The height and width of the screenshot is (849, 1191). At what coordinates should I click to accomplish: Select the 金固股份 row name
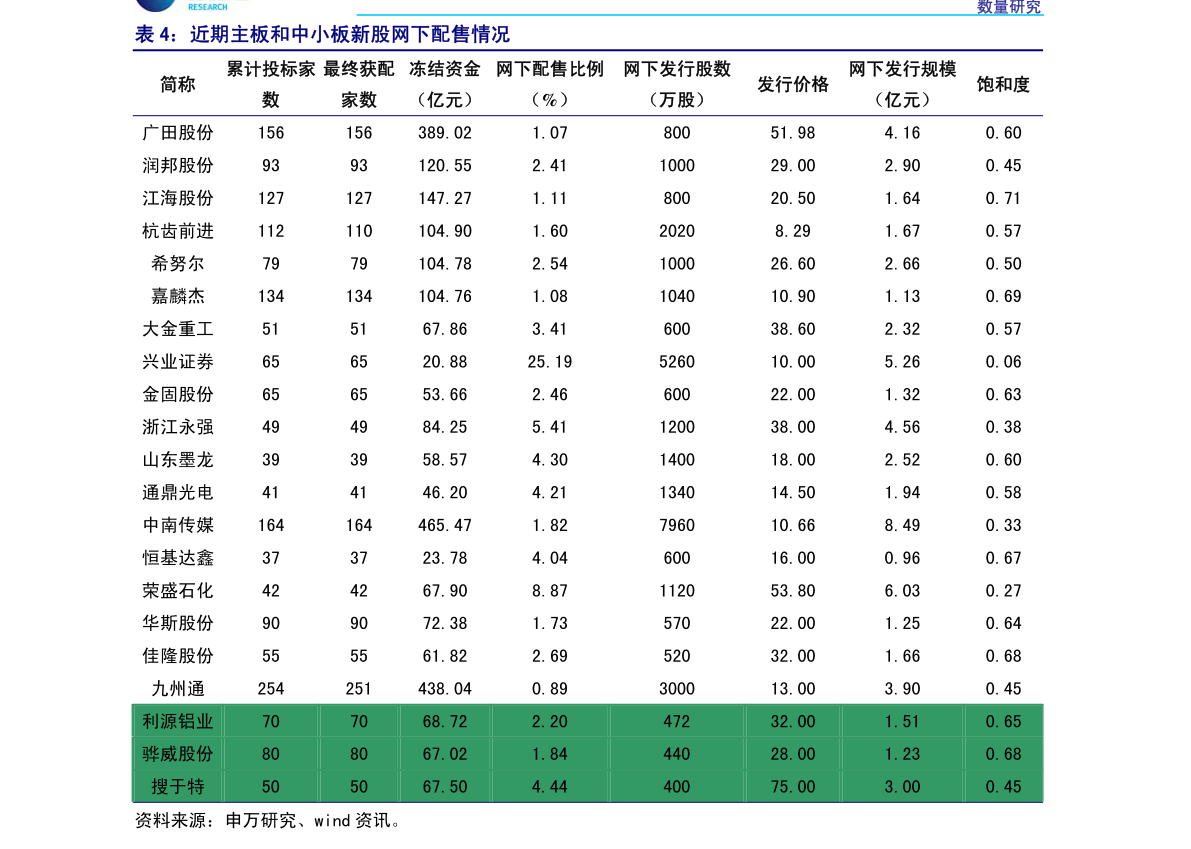point(178,394)
